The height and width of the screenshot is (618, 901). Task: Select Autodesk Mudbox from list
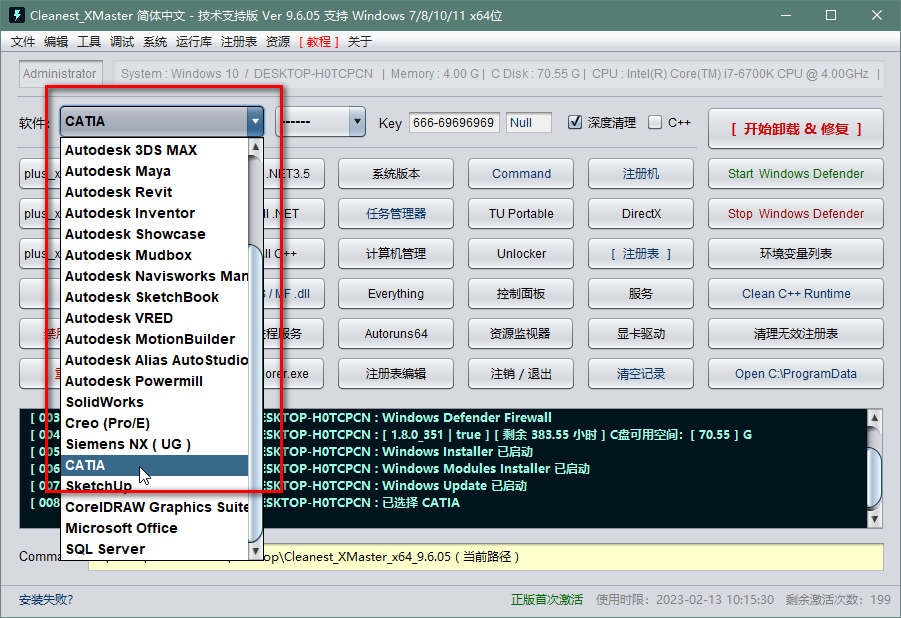[x=155, y=255]
